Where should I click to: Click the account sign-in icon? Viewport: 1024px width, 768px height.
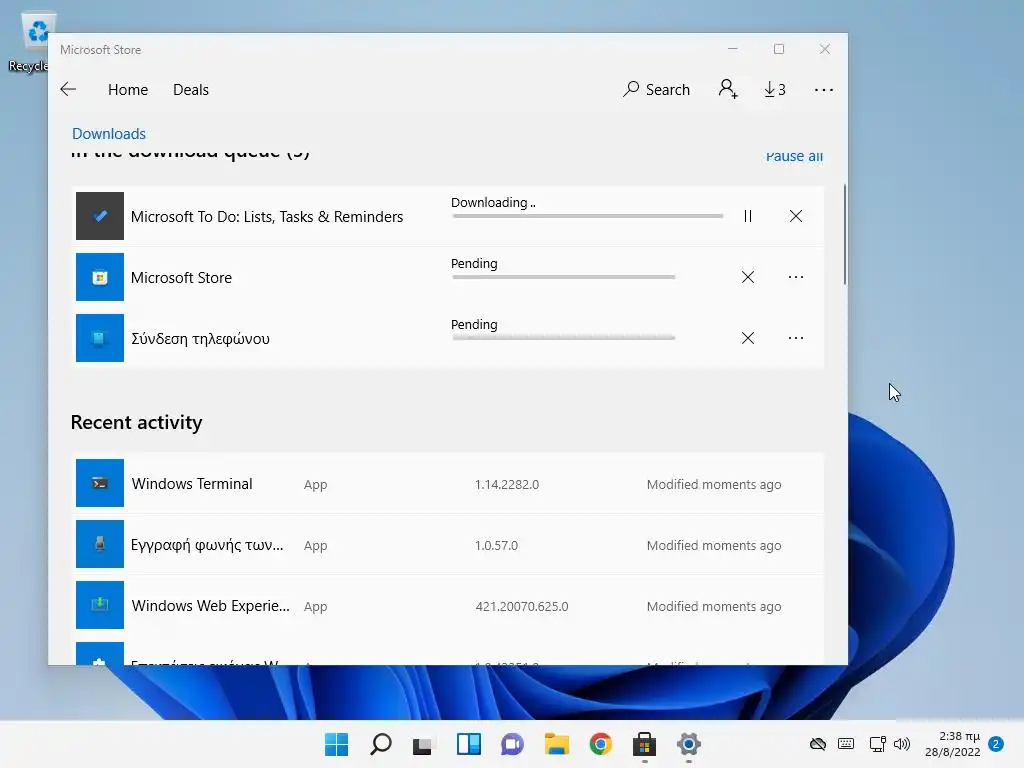pos(728,89)
